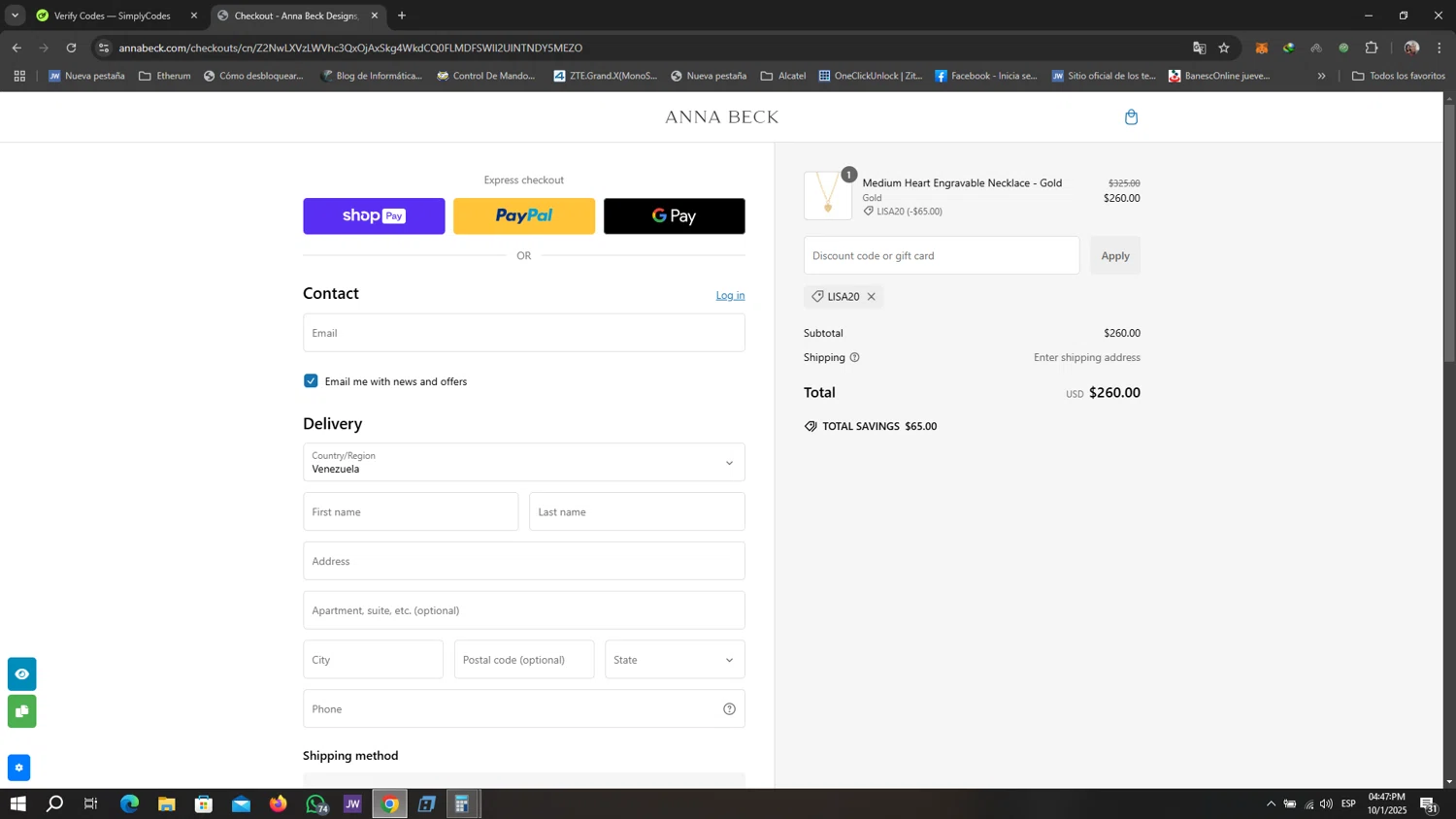Click the page vertical scrollbar
The image size is (1456, 819).
[1449, 232]
